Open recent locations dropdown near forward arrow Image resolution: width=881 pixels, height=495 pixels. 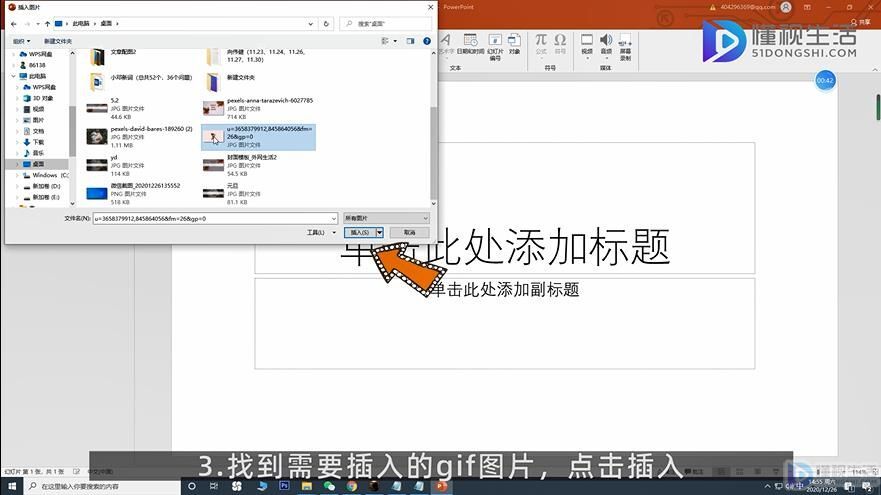tap(38, 24)
